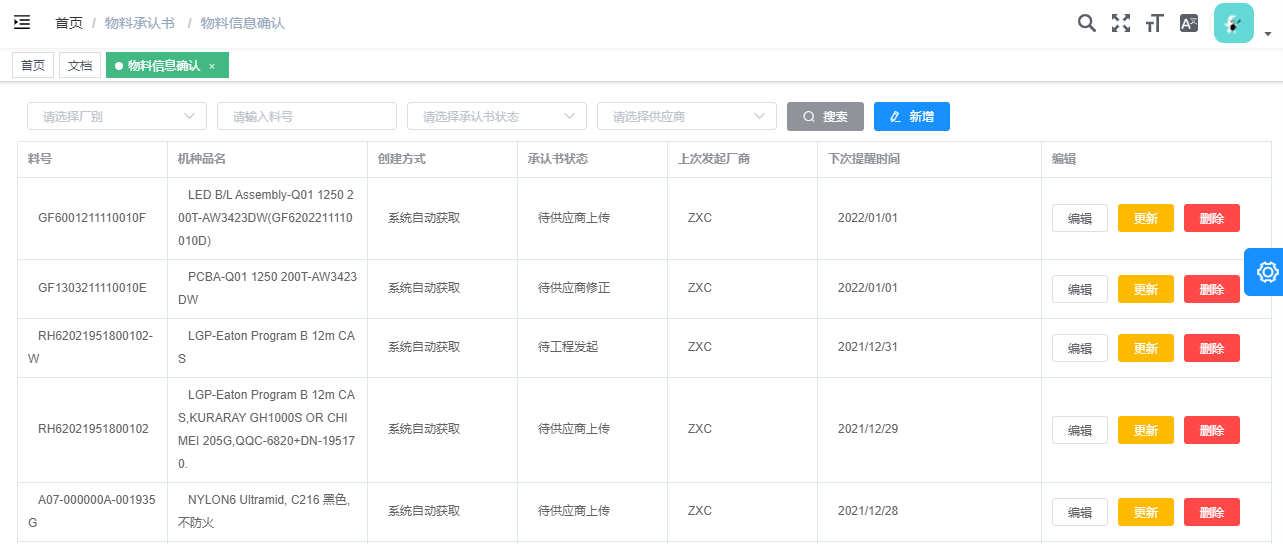Switch language with the translate icon
The width and height of the screenshot is (1283, 544).
[1189, 23]
